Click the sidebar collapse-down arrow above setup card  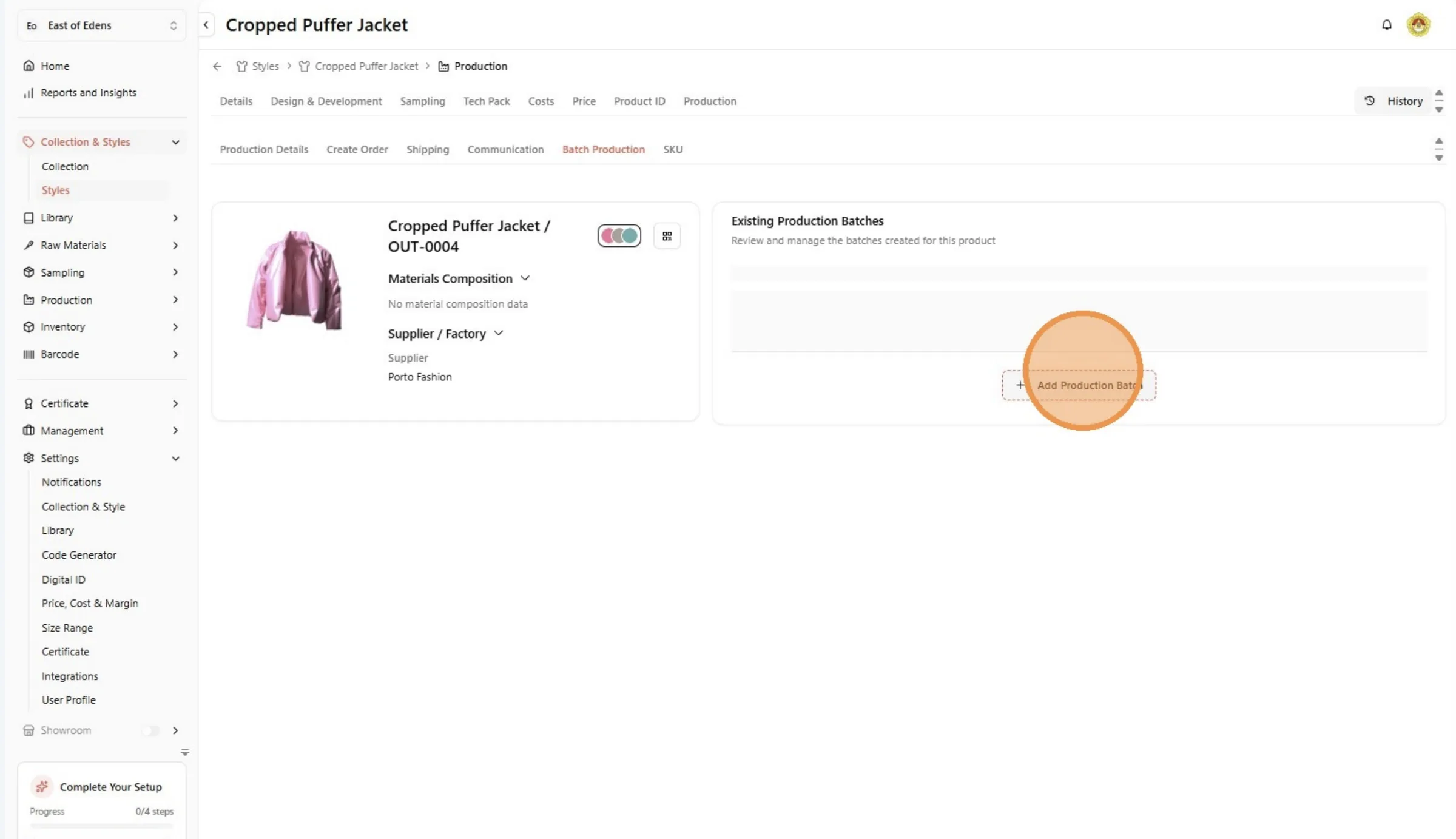pyautogui.click(x=185, y=753)
